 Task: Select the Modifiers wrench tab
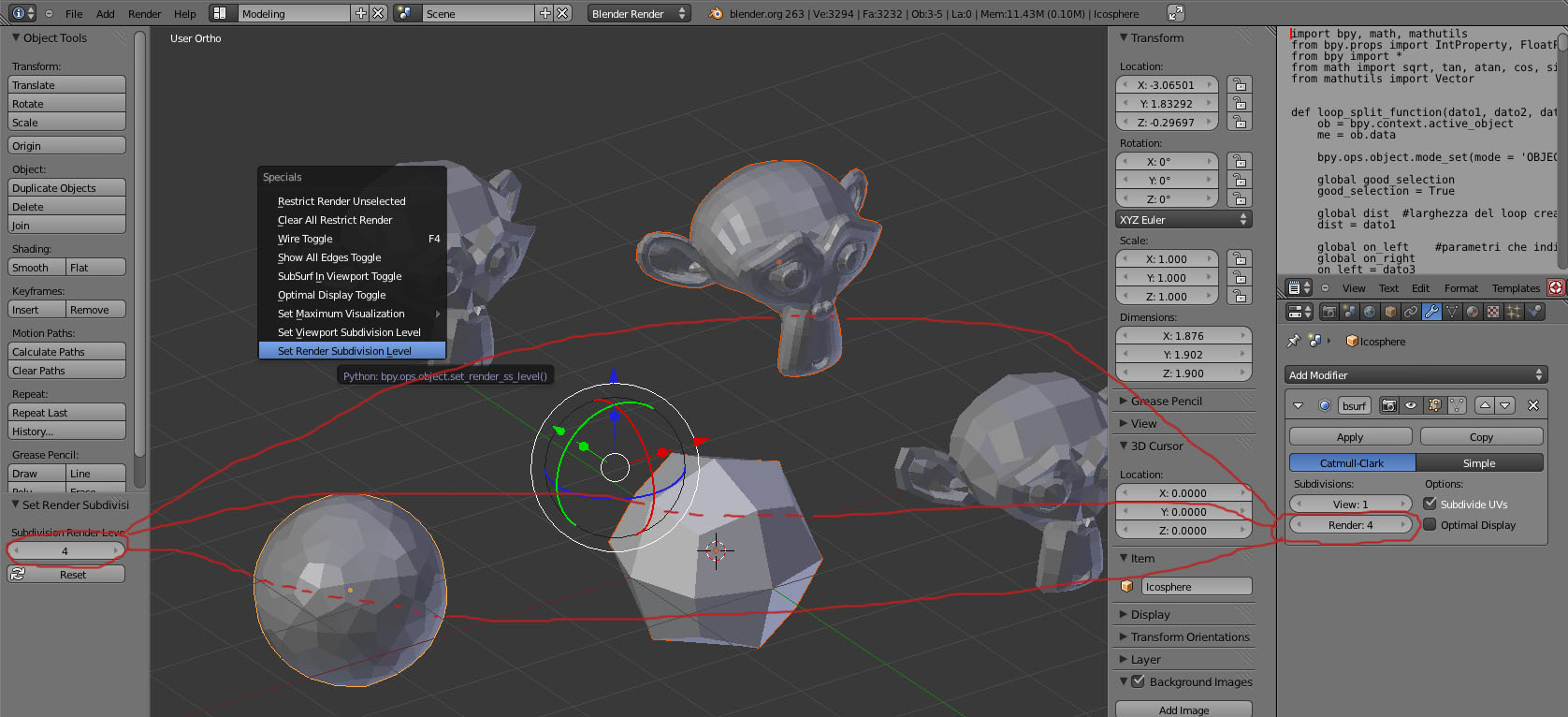pos(1431,312)
